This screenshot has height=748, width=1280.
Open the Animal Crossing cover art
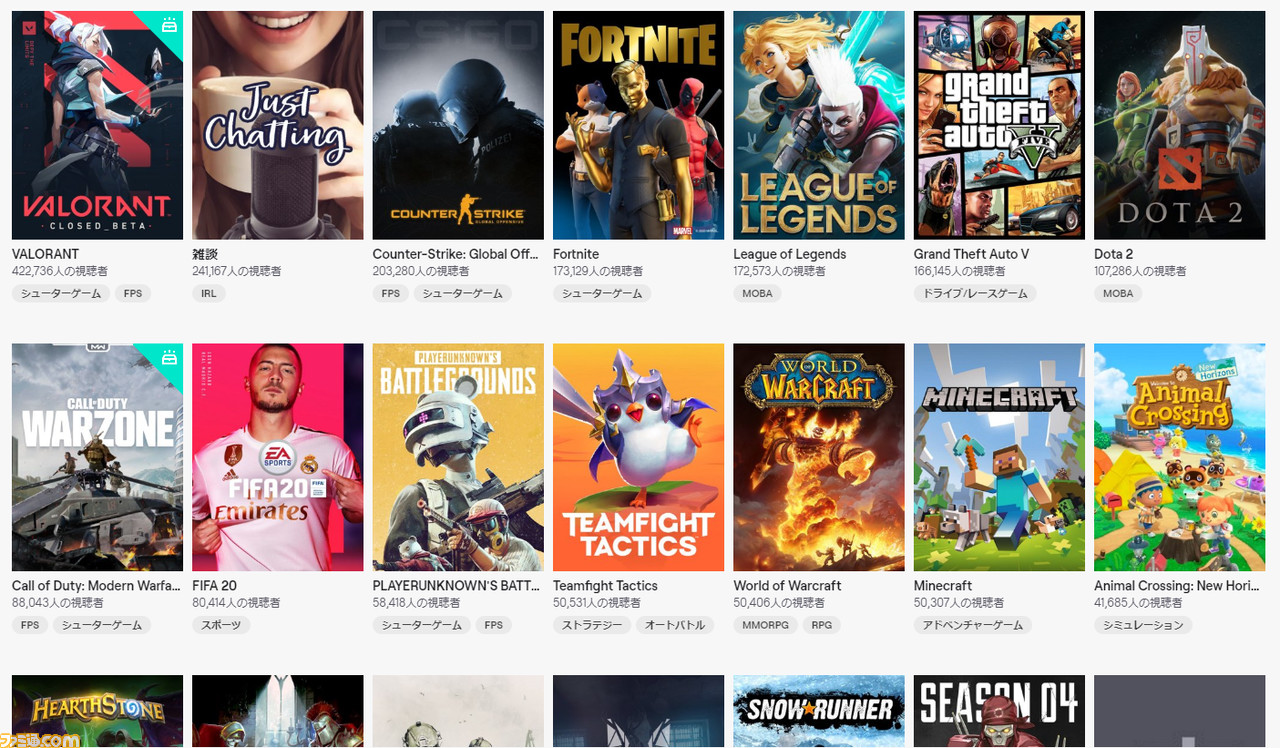pos(1180,458)
